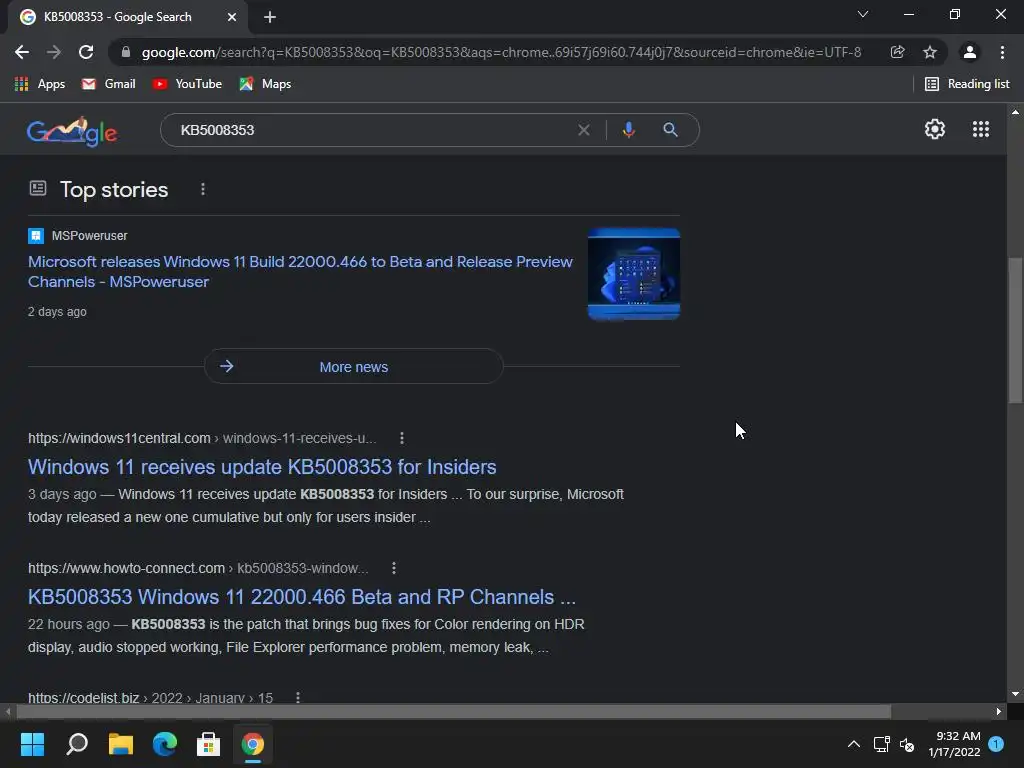Click the vertical scrollbar thumb
1024x768 pixels.
coord(1015,331)
